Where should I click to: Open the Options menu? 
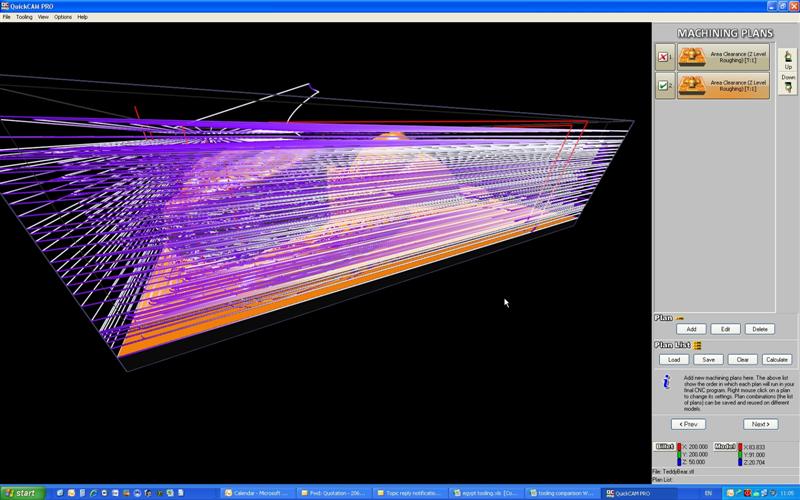click(x=63, y=17)
